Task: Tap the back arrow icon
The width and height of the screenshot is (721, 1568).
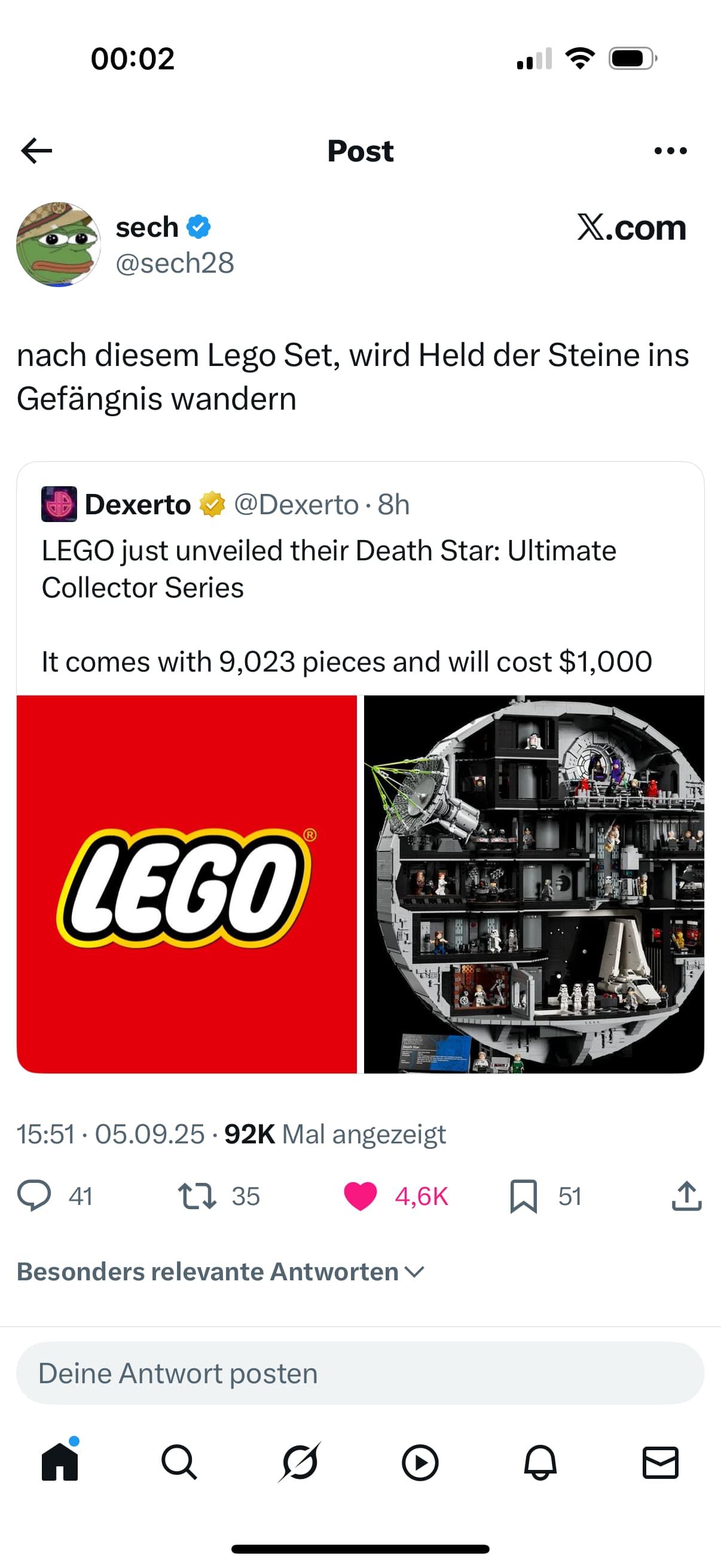Action: coord(36,151)
